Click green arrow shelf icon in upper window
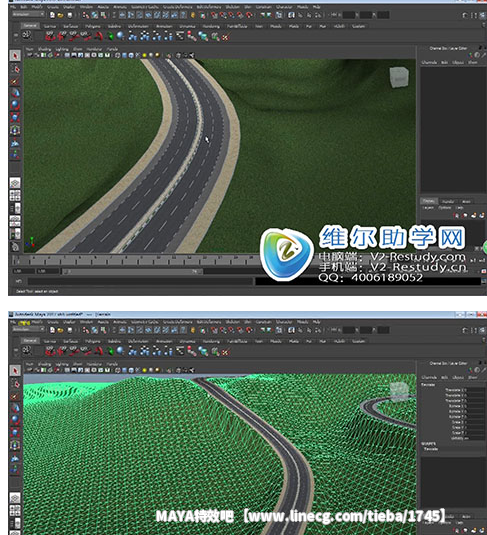Screen dimensions: 487x535 pos(110,36)
